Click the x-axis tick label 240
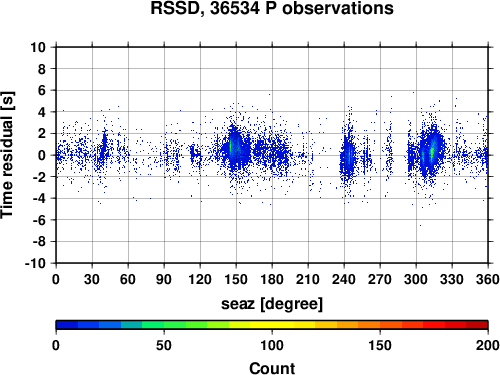500x375 pixels. 344,279
